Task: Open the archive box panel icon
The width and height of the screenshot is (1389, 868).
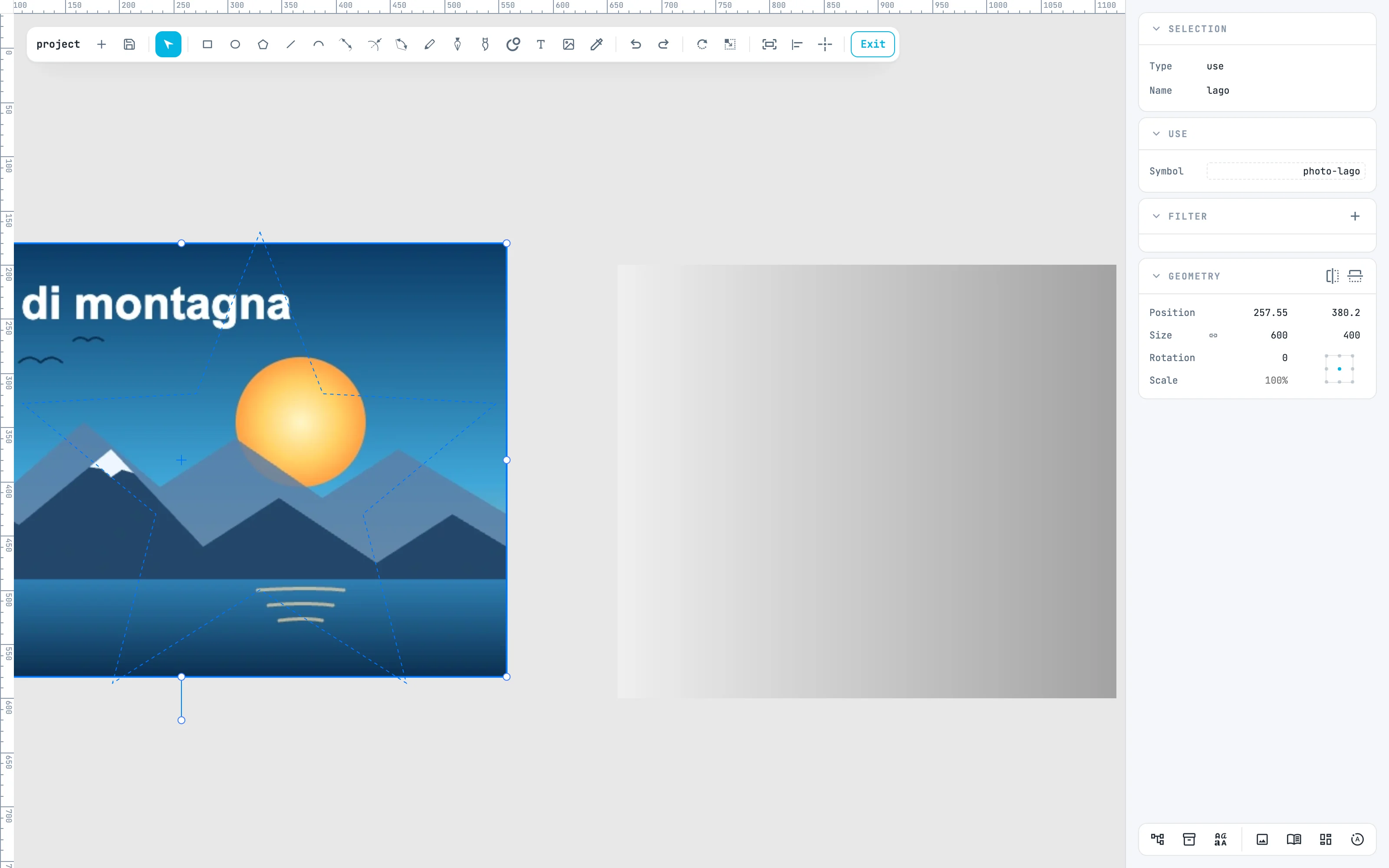Action: click(1189, 839)
